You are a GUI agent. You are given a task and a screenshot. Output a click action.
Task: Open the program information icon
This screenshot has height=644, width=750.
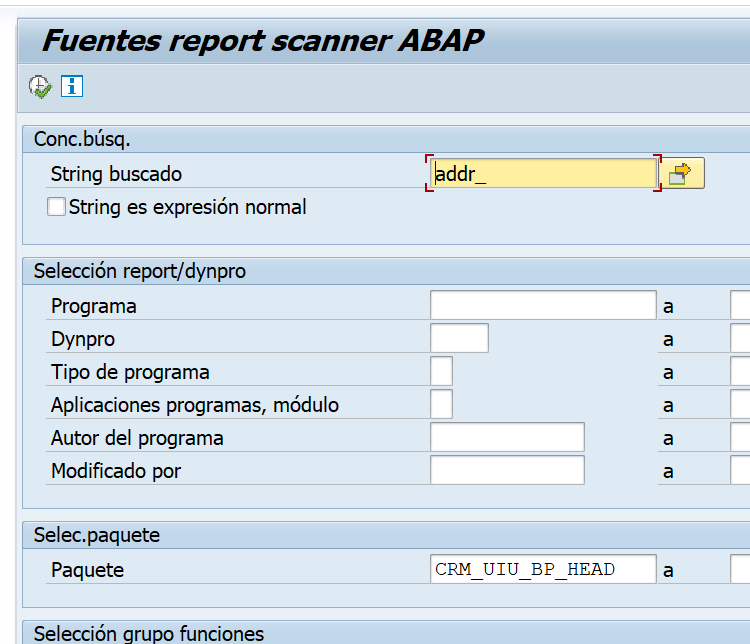[x=72, y=86]
